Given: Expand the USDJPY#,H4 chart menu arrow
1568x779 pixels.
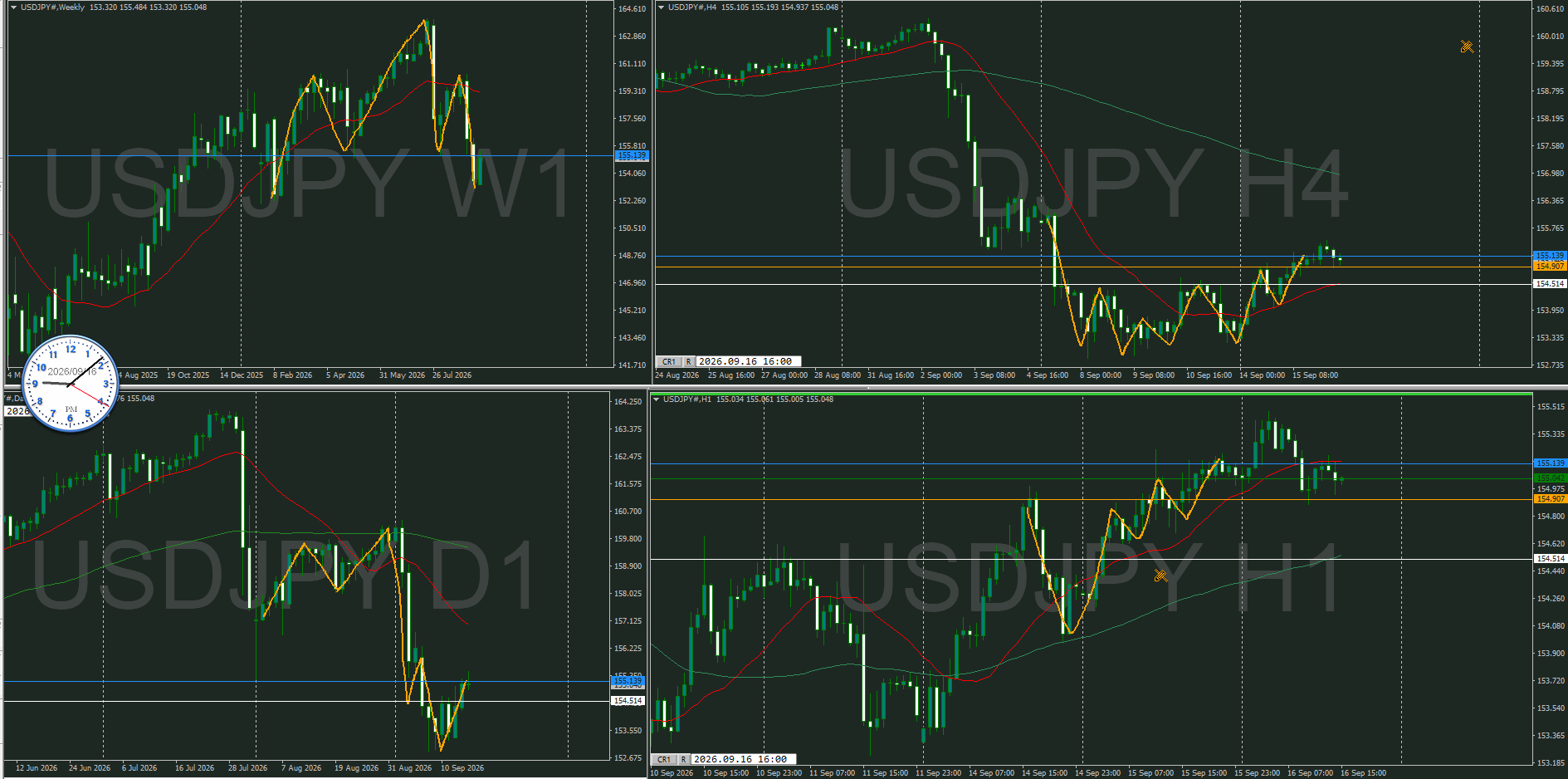Looking at the screenshot, I should (x=662, y=7).
